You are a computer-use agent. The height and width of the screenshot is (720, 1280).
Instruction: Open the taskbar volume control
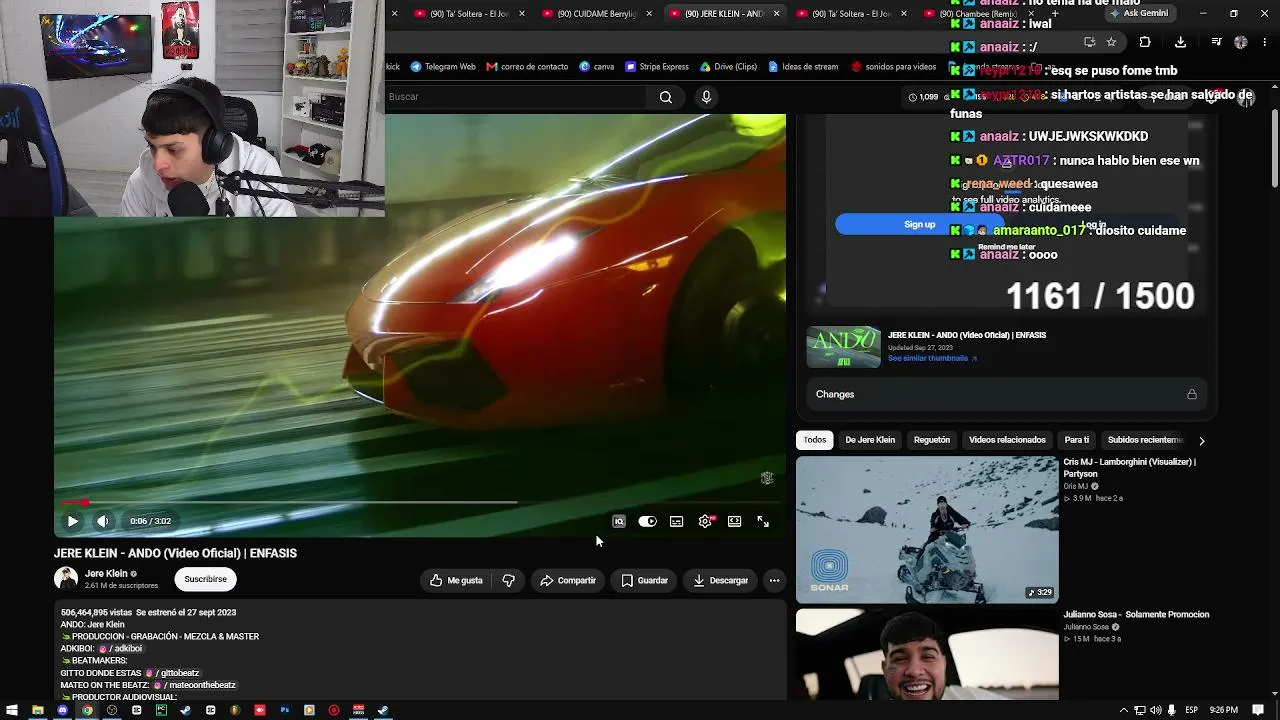click(x=1157, y=710)
